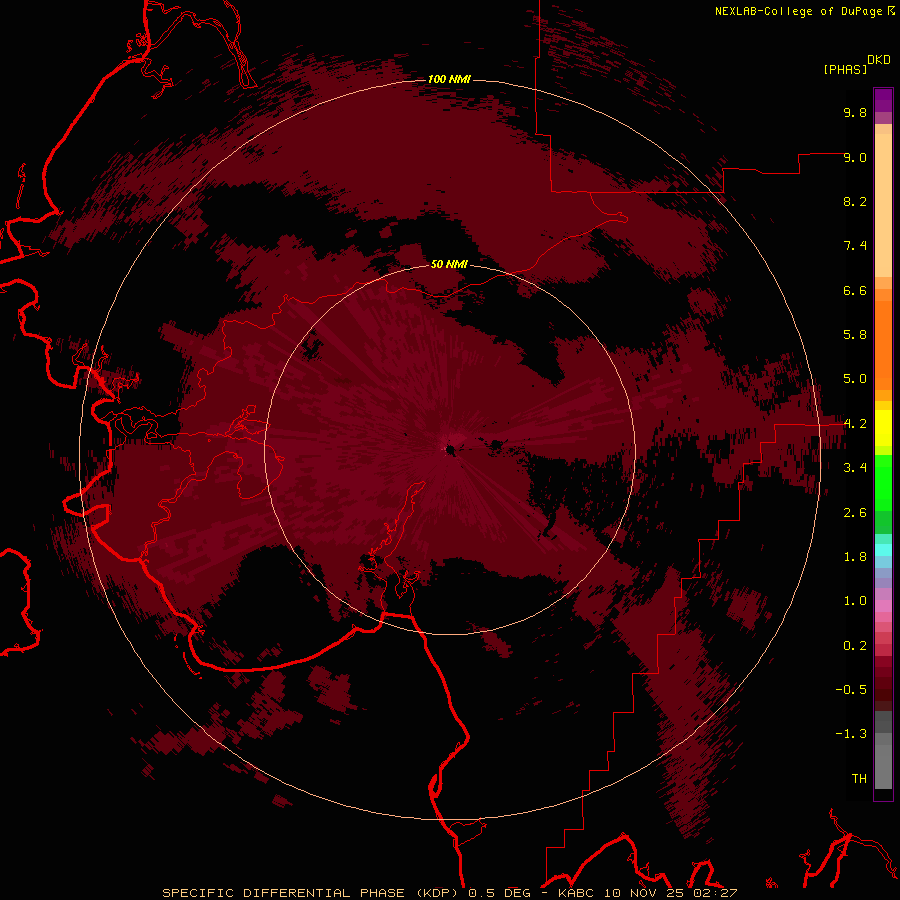The image size is (900, 900).
Task: Click the 2.6 color scale value
Action: [855, 513]
